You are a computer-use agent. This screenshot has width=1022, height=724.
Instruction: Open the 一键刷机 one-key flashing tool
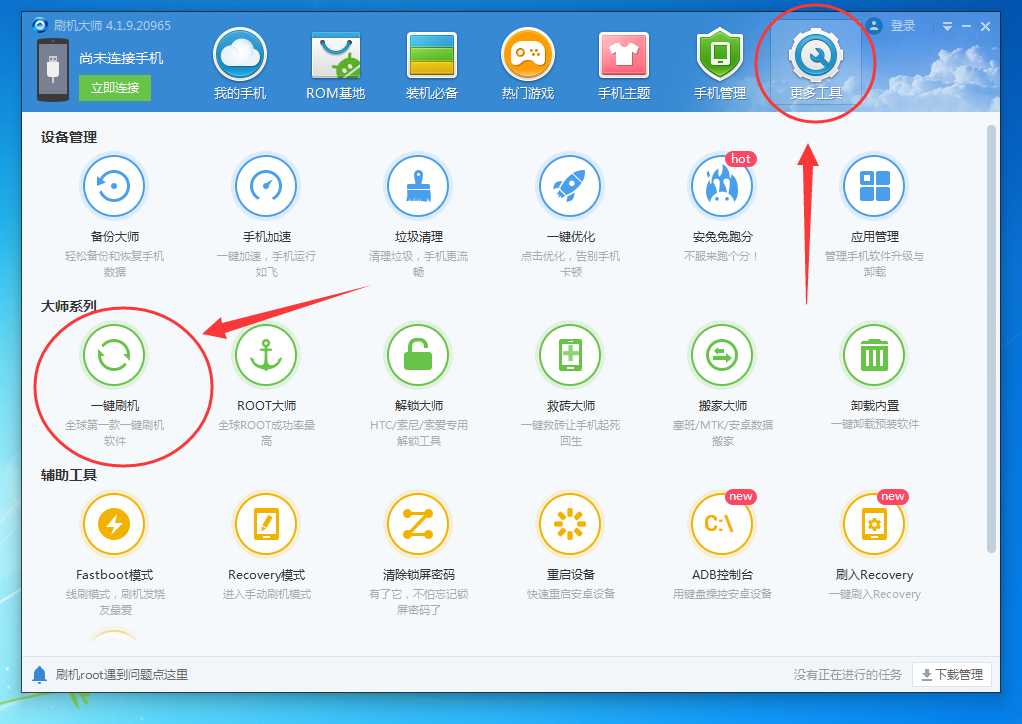(x=114, y=355)
